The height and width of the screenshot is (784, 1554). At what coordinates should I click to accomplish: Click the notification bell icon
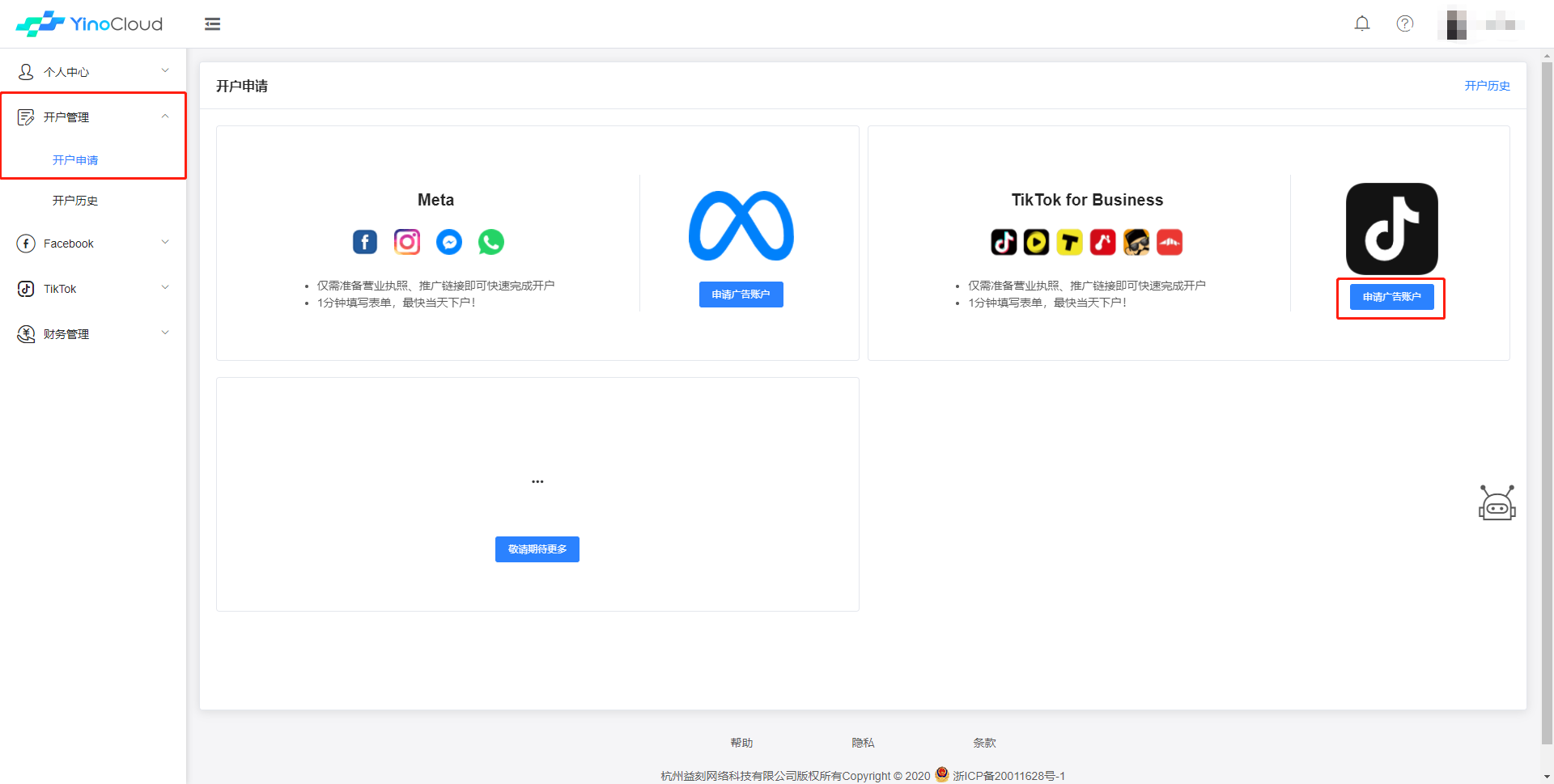1362,23
